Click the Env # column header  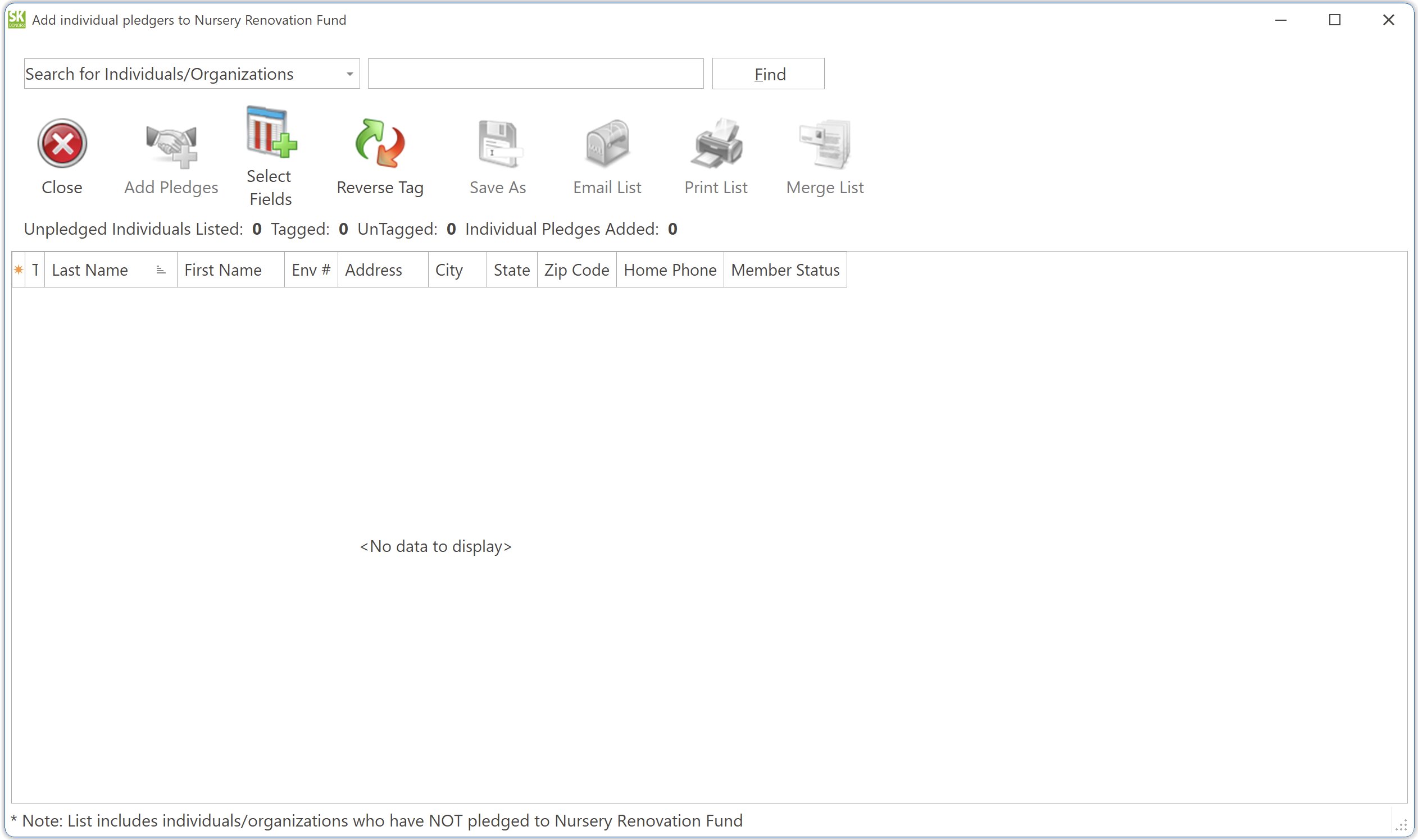point(310,270)
